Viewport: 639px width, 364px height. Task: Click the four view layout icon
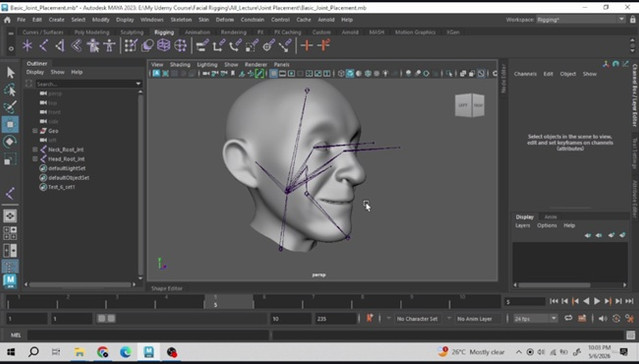pyautogui.click(x=10, y=233)
